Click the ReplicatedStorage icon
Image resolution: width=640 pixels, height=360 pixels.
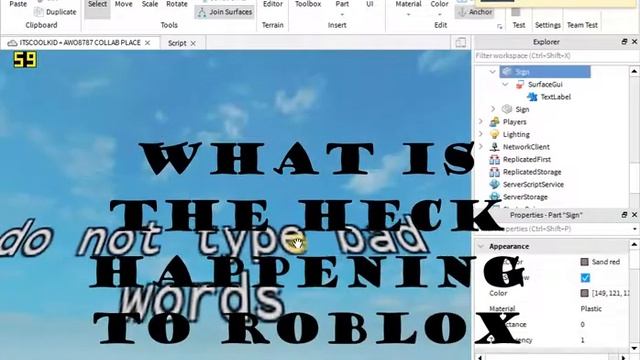click(x=494, y=172)
